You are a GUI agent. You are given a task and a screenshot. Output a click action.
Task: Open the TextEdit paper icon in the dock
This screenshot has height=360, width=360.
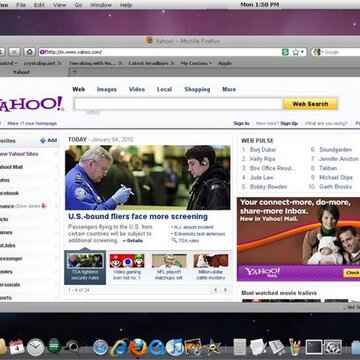(x=258, y=347)
